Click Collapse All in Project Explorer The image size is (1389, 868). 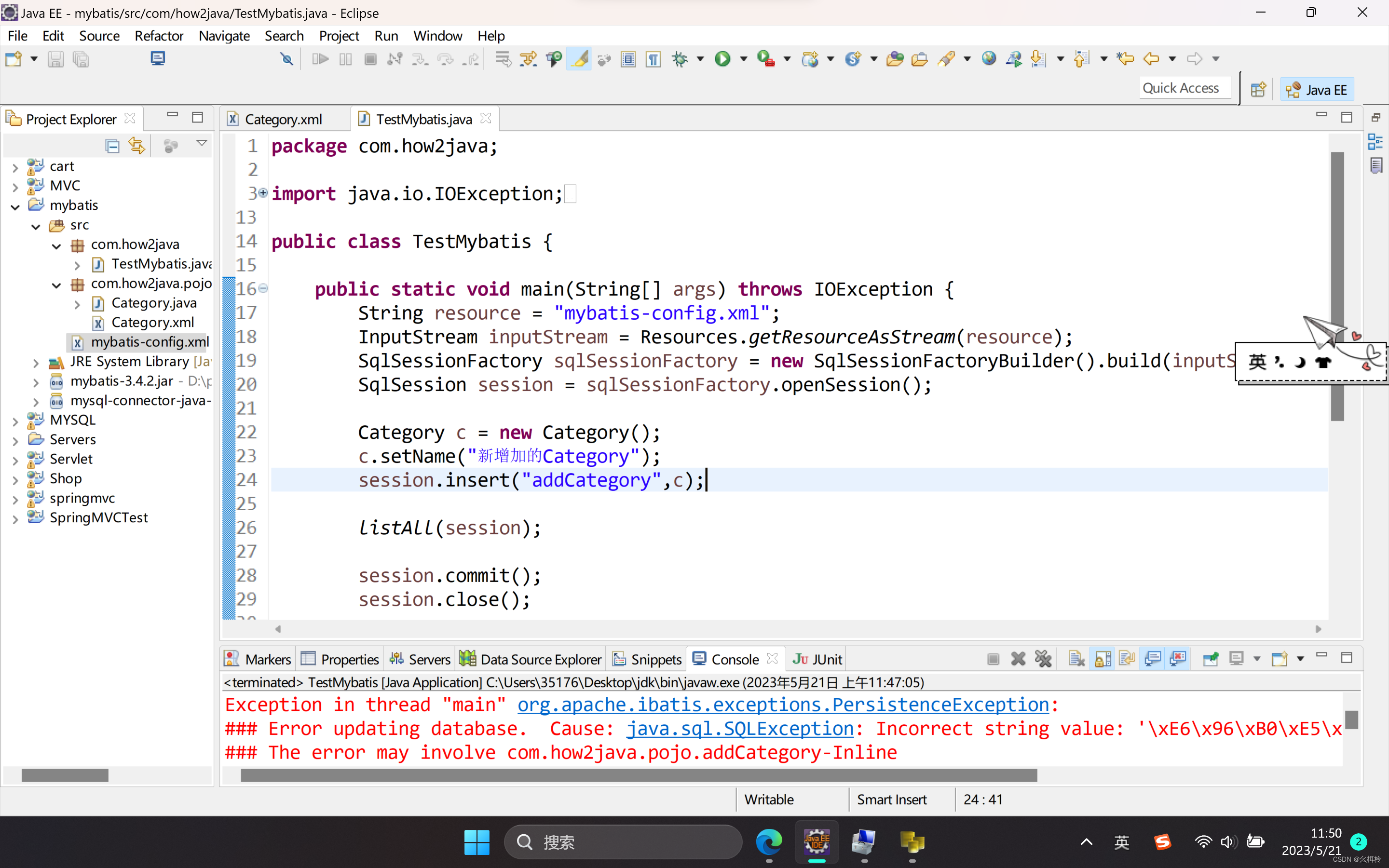[x=112, y=146]
